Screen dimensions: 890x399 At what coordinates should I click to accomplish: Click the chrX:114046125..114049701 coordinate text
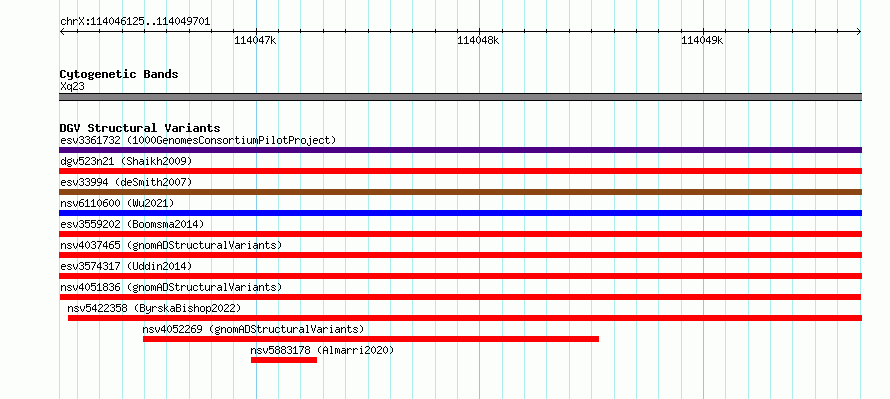135,22
